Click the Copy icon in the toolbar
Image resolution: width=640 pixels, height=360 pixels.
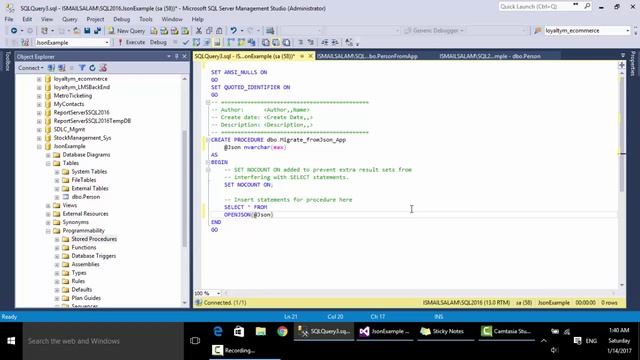pos(209,31)
